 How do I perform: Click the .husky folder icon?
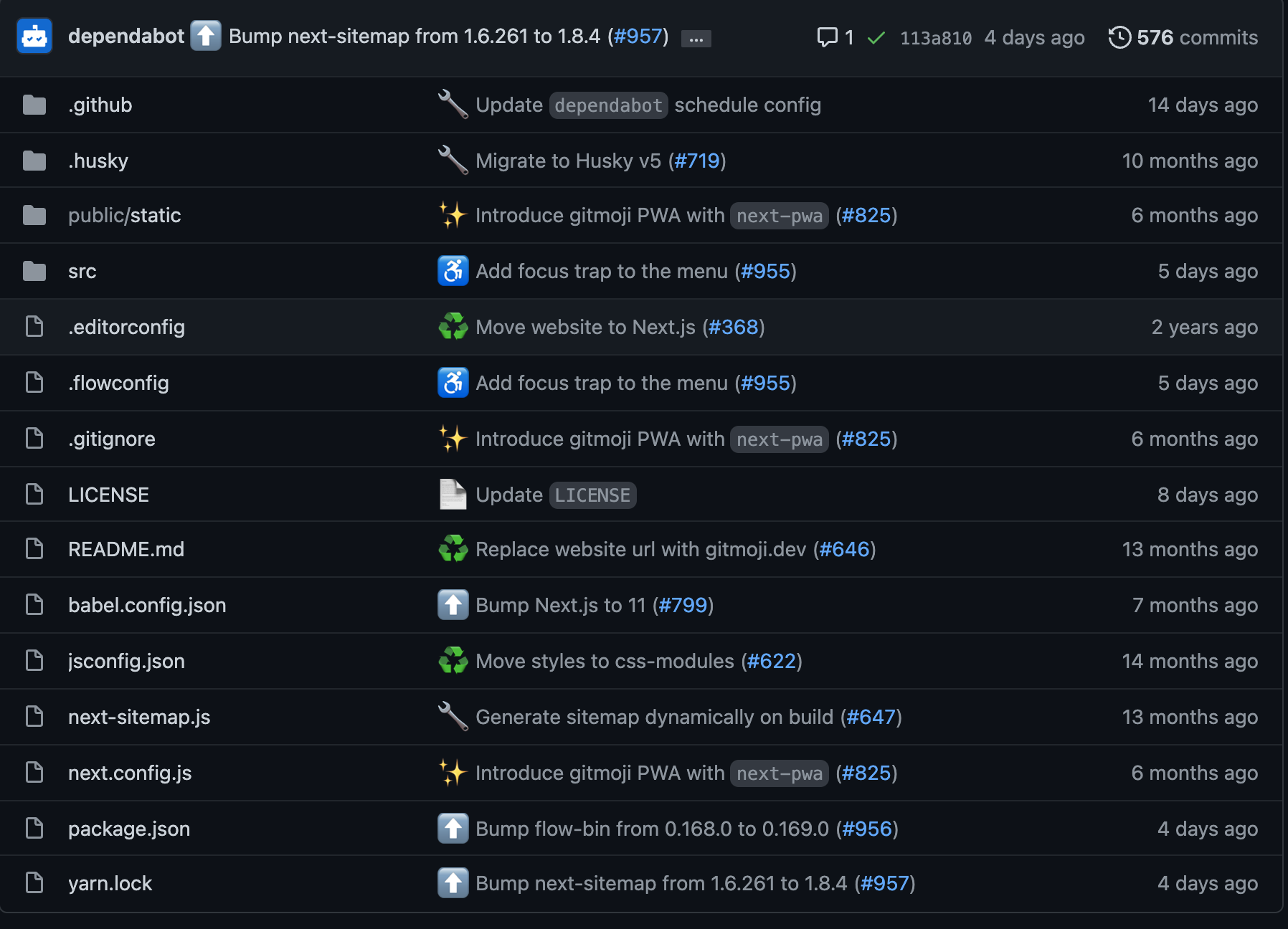coord(34,161)
